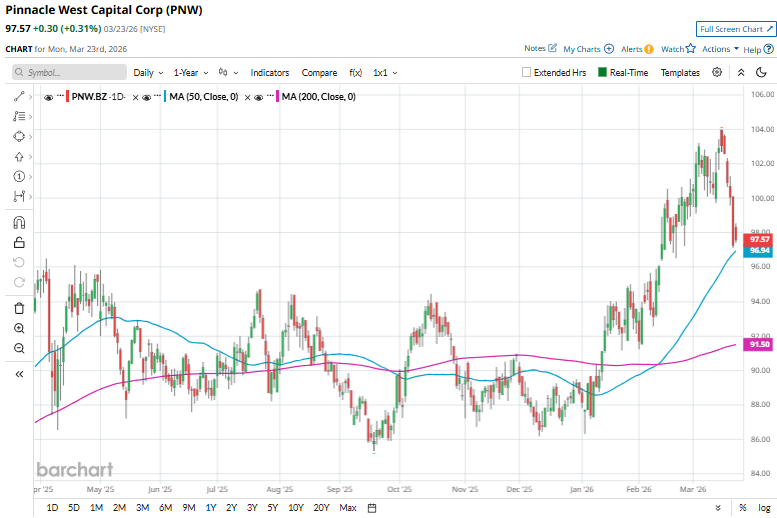Toggle log scale button
The height and width of the screenshot is (518, 777).
click(764, 508)
